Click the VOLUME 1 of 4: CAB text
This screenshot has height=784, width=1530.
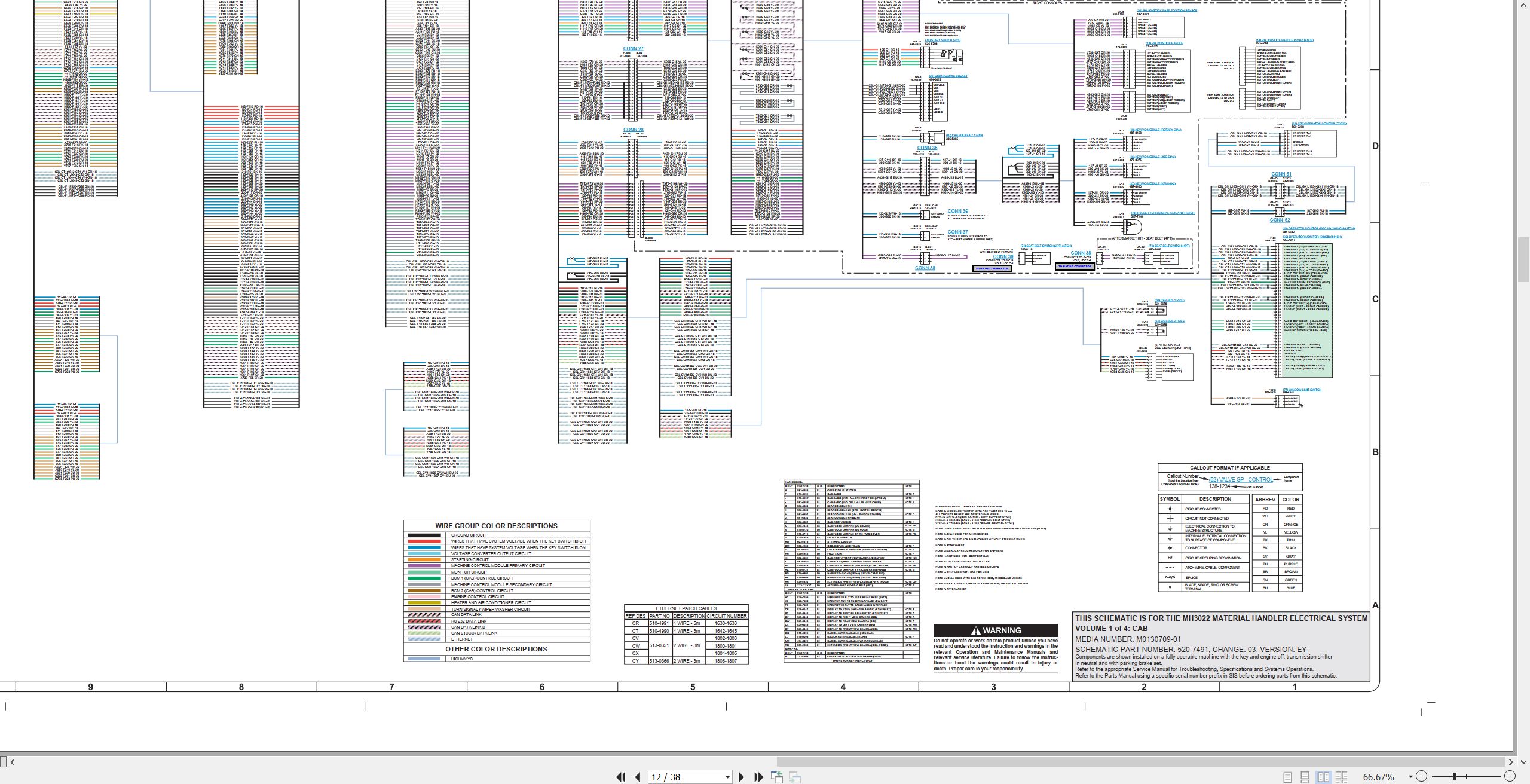click(1111, 629)
